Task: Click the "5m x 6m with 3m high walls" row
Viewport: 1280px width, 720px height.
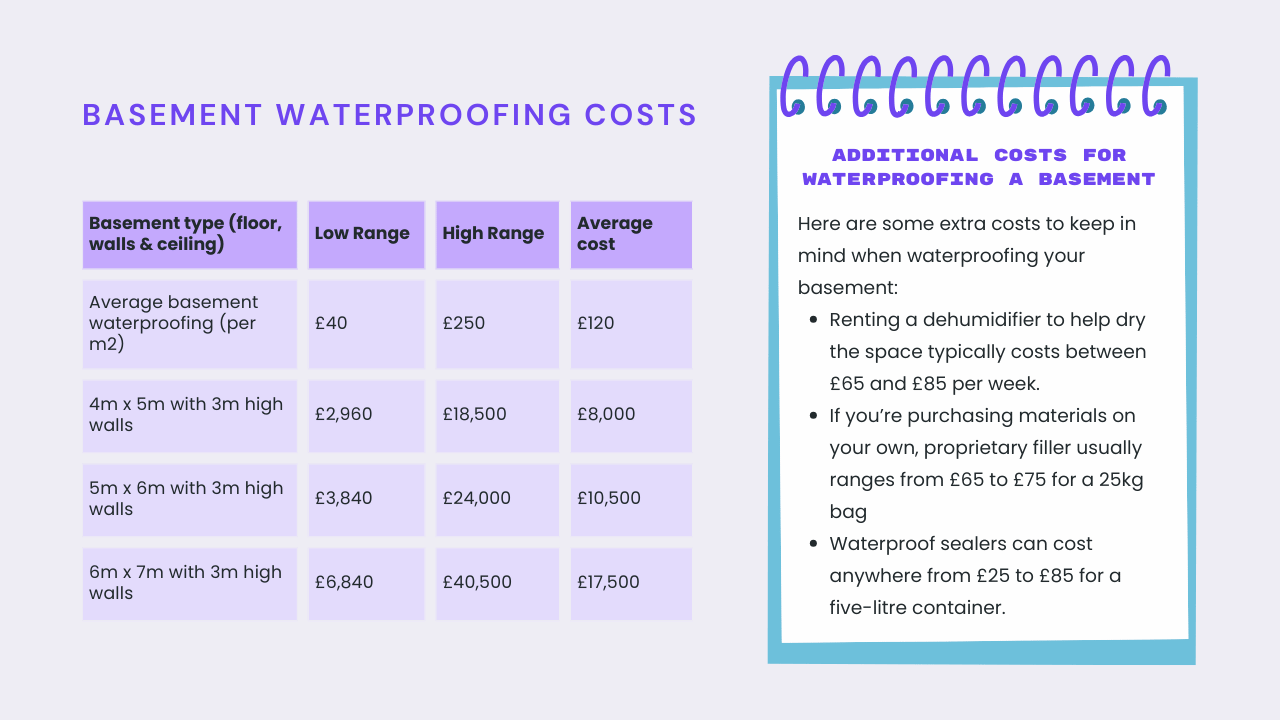Action: coord(190,498)
